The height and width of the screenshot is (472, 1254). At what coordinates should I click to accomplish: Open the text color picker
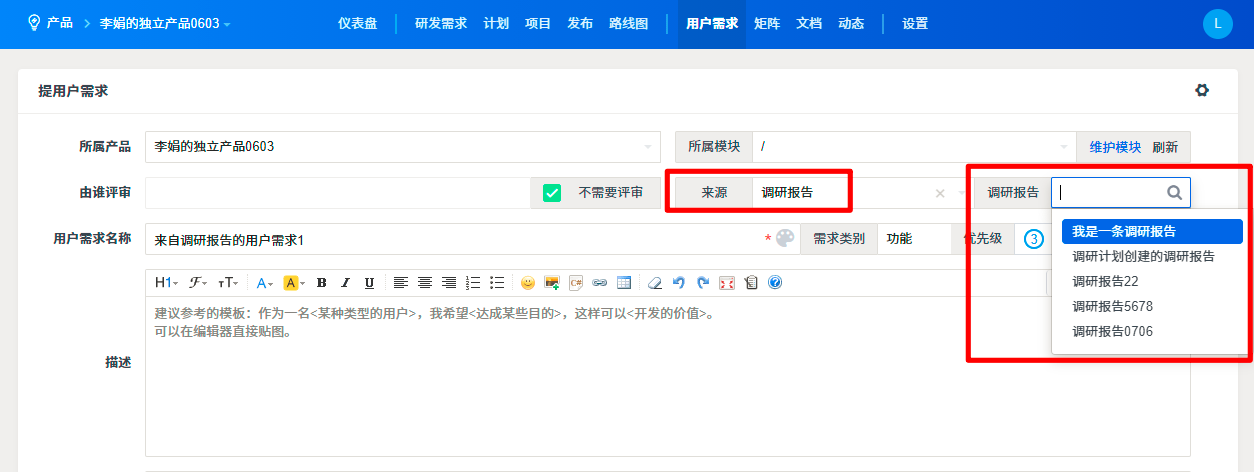pos(265,283)
